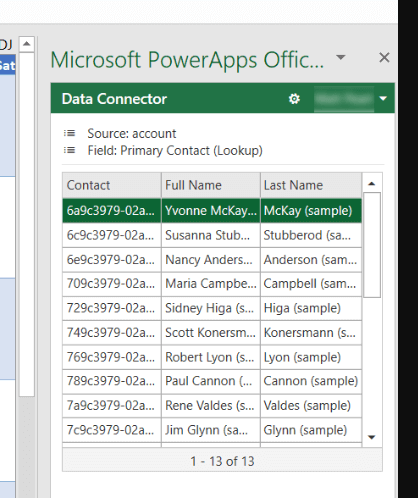The image size is (418, 498).
Task: Click the blurred user name in the header
Action: [344, 99]
